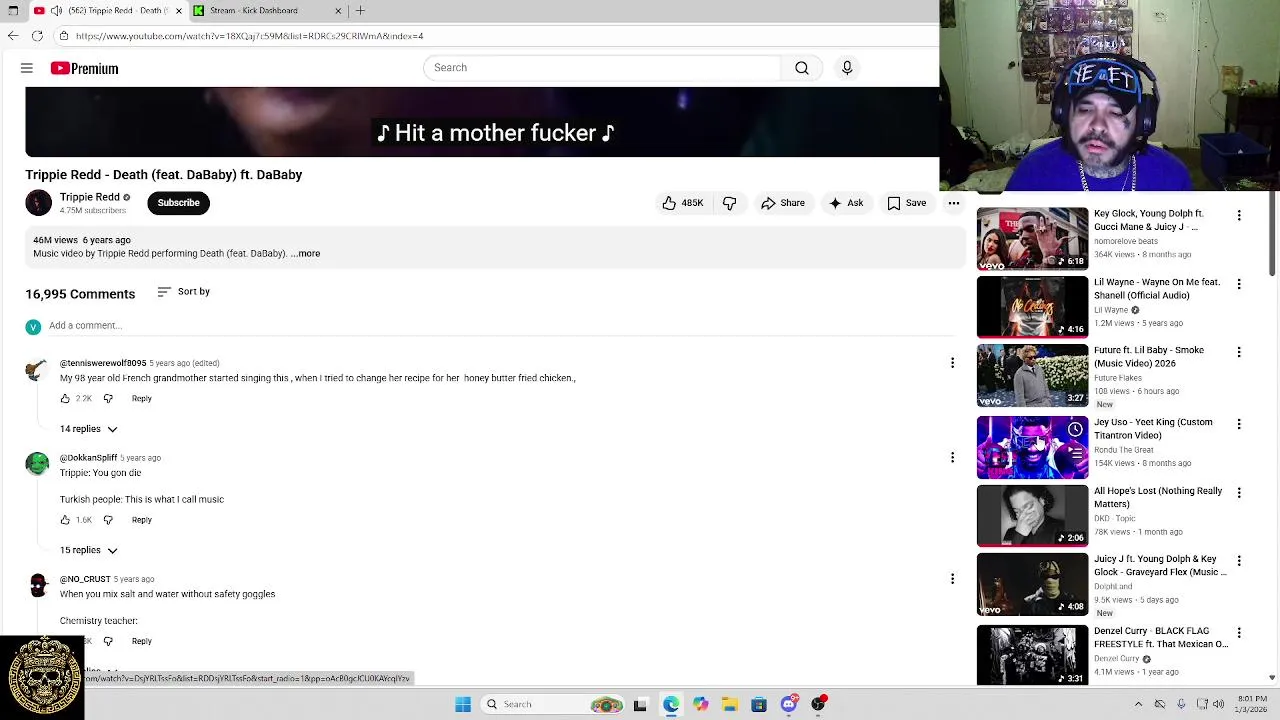Open the YouTube guide hamburger menu

pyautogui.click(x=27, y=68)
